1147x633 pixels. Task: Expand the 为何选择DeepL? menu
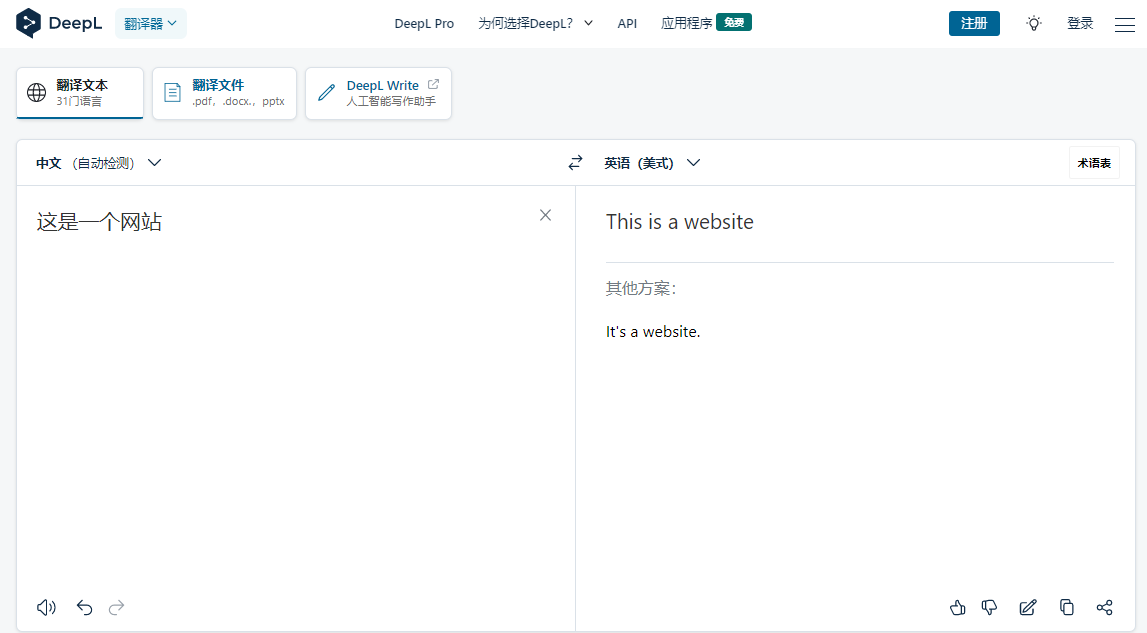pos(535,23)
